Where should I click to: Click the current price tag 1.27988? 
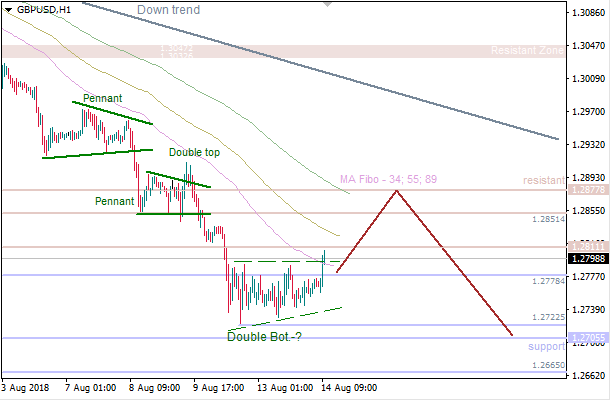coord(586,259)
